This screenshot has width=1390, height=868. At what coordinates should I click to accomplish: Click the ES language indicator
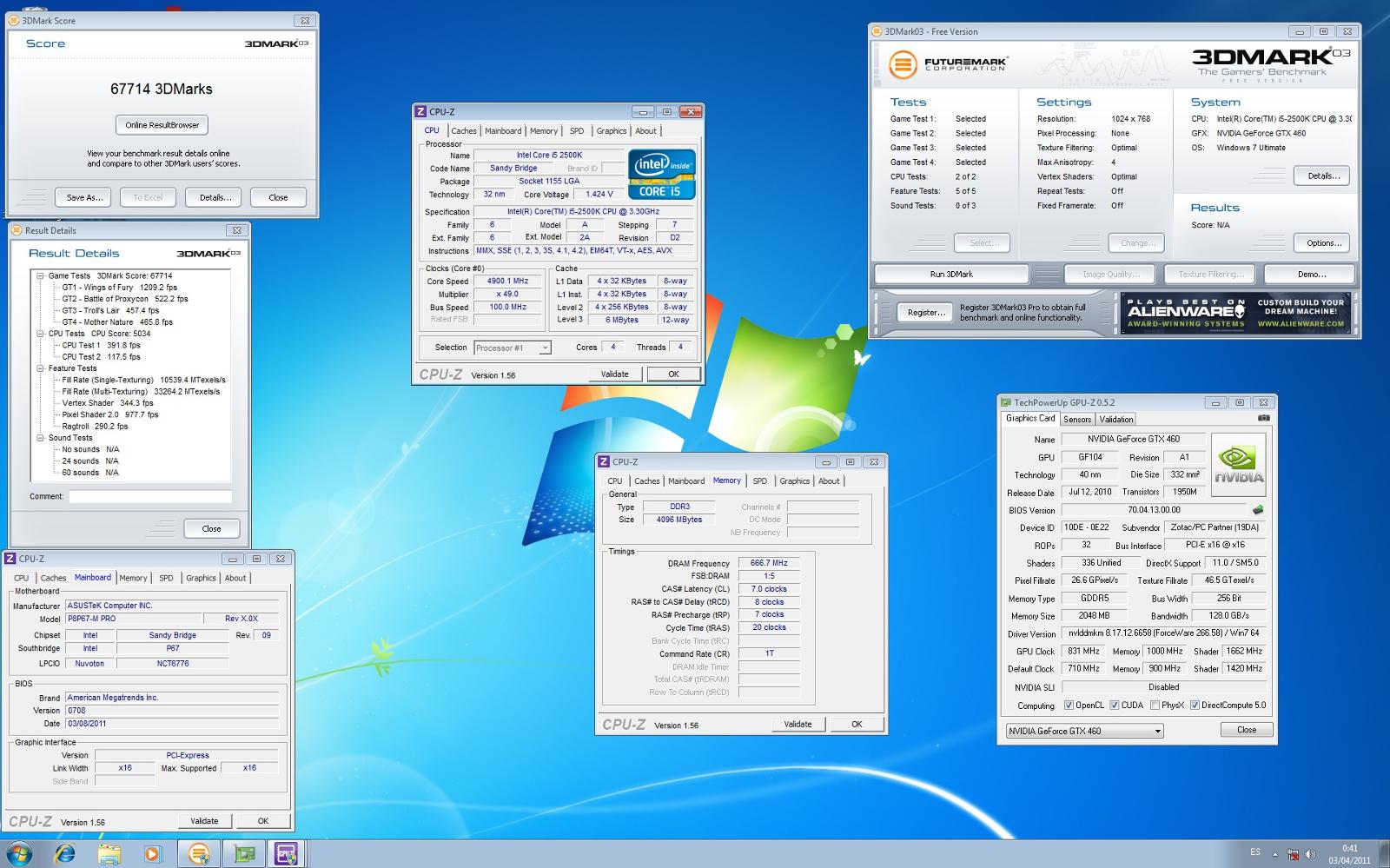(1255, 852)
